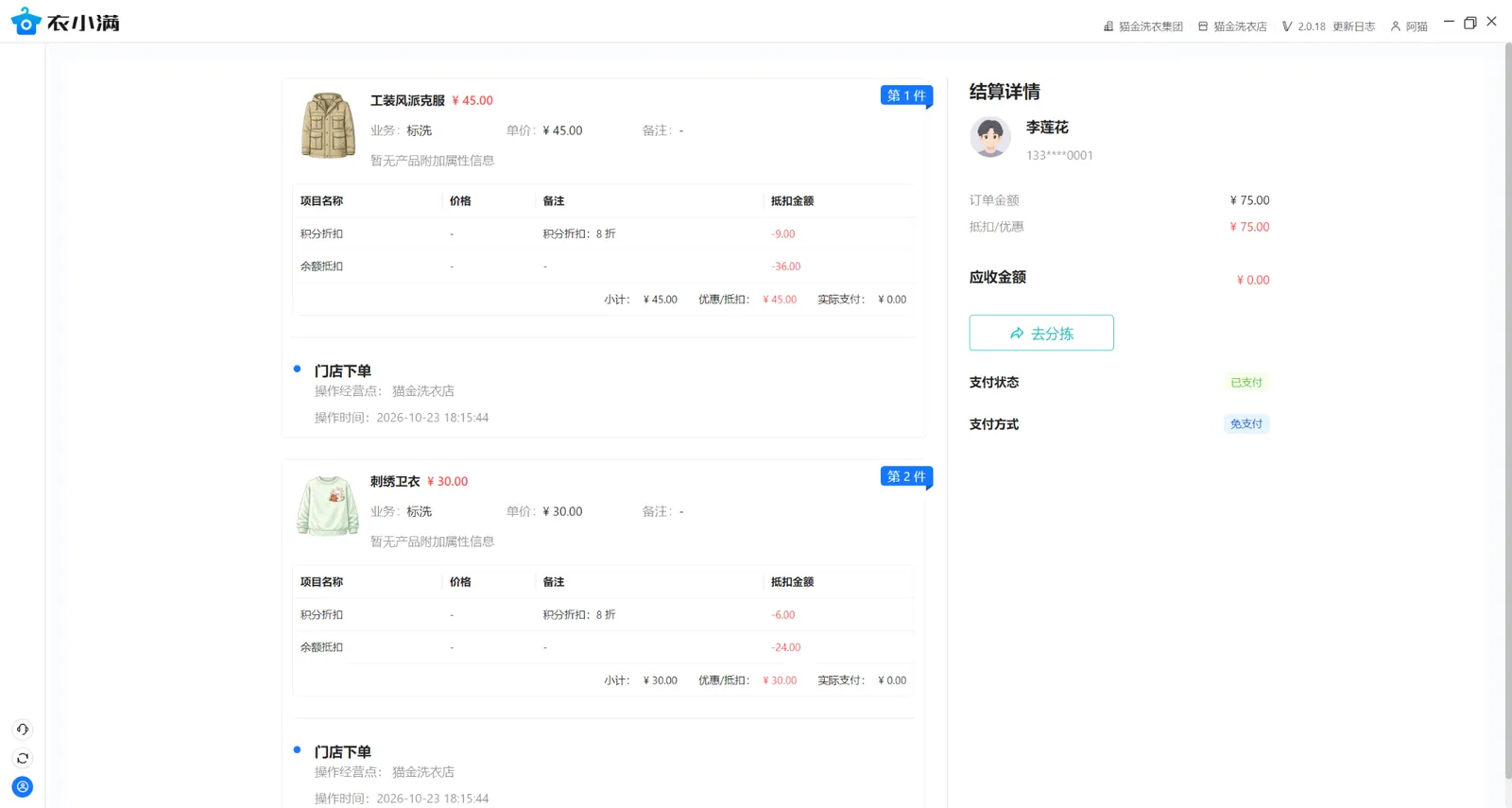The height and width of the screenshot is (808, 1512).
Task: Click the refresh icon in left sidebar
Action: (23, 758)
